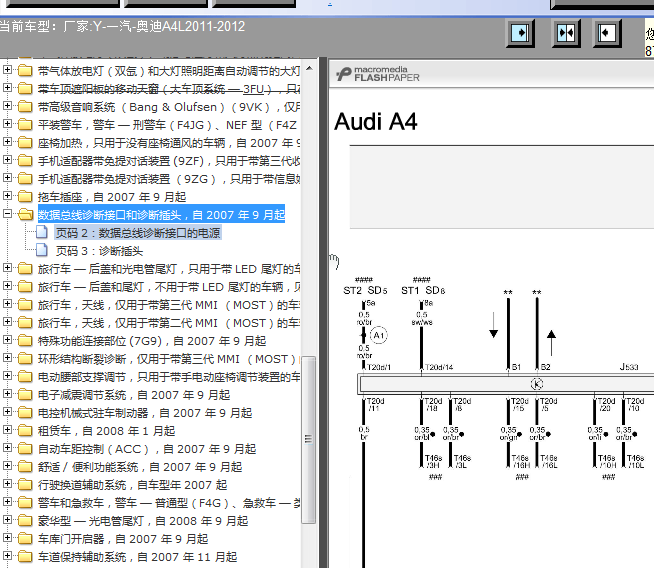The height and width of the screenshot is (568, 654).
Task: Click 当前车型 vehicle model header text
Action: (123, 27)
